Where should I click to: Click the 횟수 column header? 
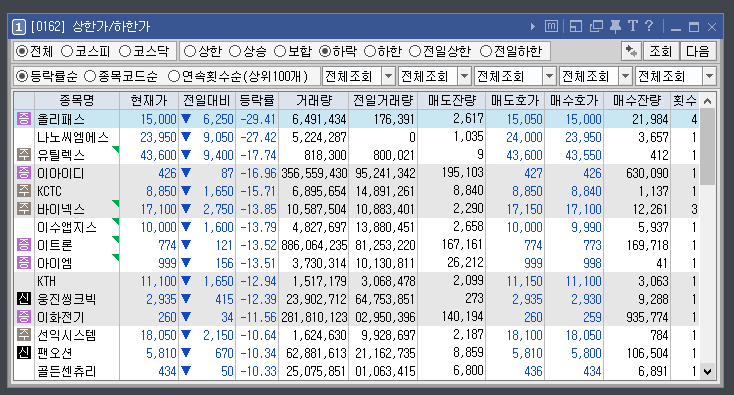click(685, 100)
